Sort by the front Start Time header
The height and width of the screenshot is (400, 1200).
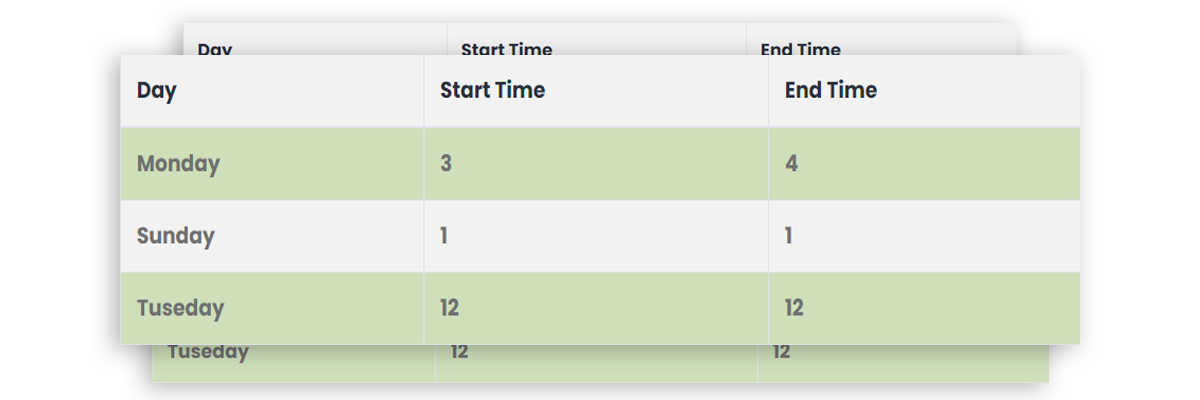tap(492, 91)
